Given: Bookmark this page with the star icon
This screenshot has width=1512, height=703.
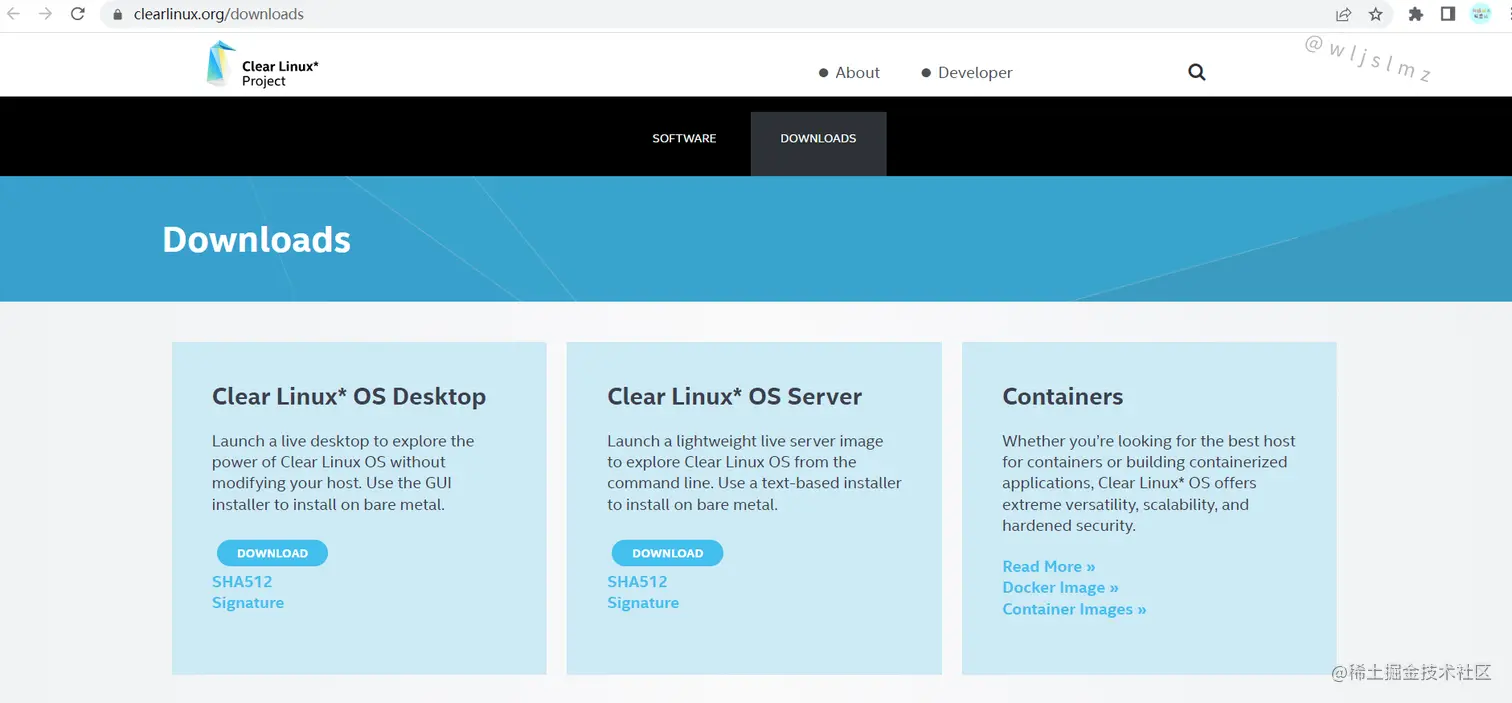Looking at the screenshot, I should coord(1376,14).
